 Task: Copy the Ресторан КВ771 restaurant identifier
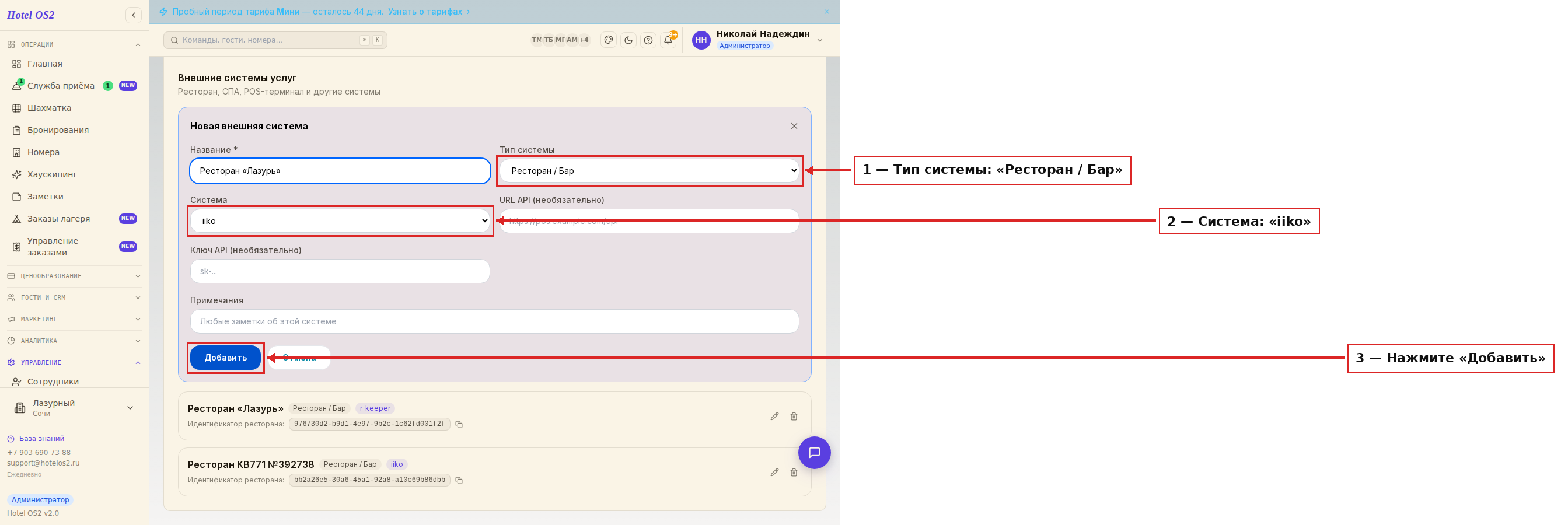pyautogui.click(x=459, y=481)
